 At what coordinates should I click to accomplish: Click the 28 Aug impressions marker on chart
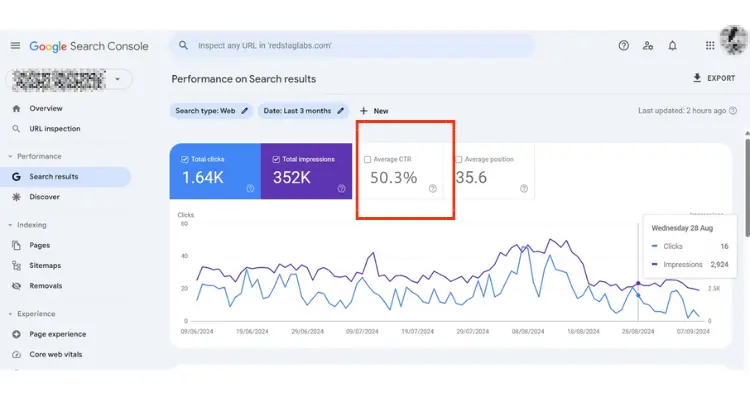(x=638, y=284)
